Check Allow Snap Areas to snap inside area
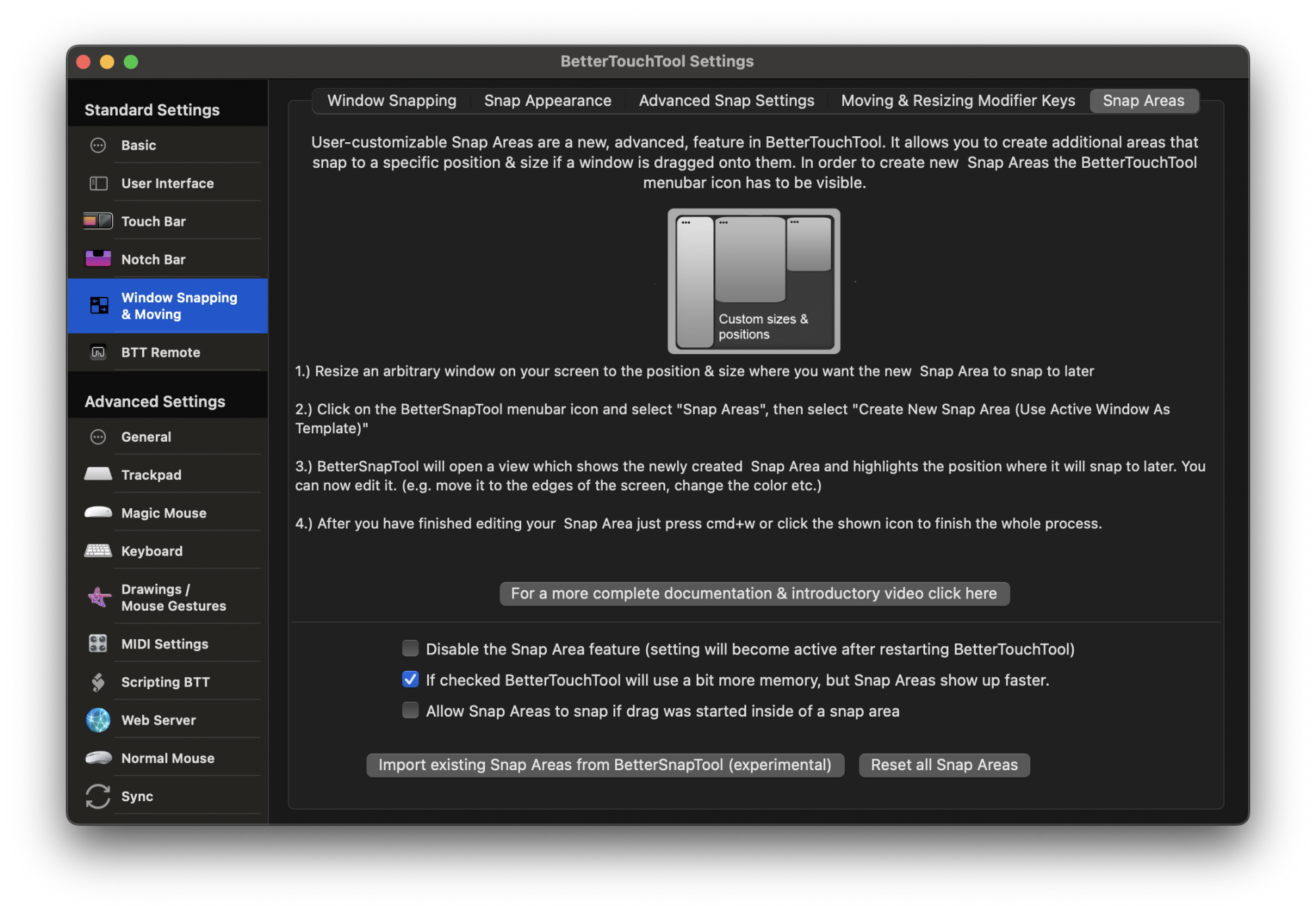The image size is (1316, 913). [x=410, y=710]
